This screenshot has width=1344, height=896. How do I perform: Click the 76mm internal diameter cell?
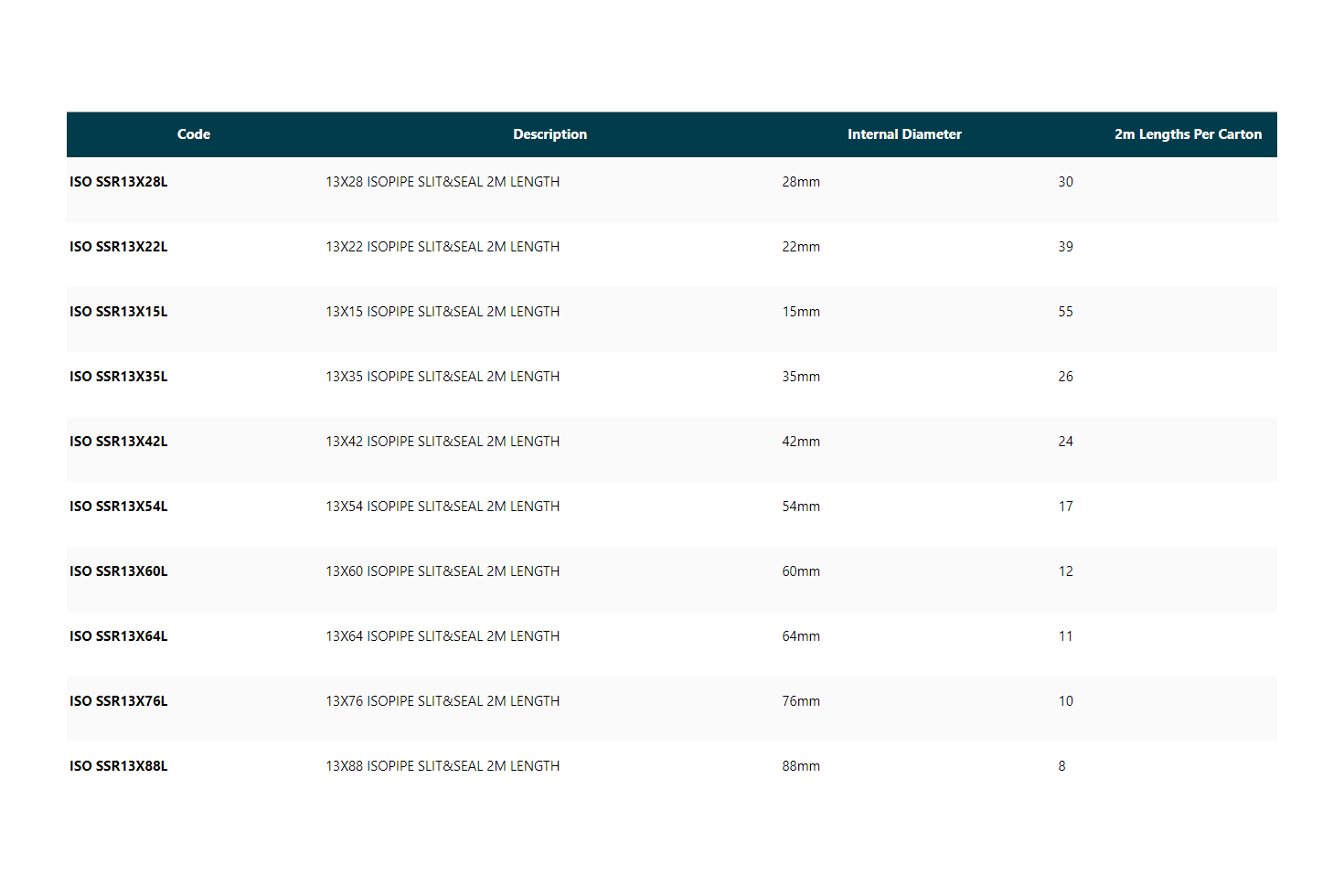click(x=801, y=701)
